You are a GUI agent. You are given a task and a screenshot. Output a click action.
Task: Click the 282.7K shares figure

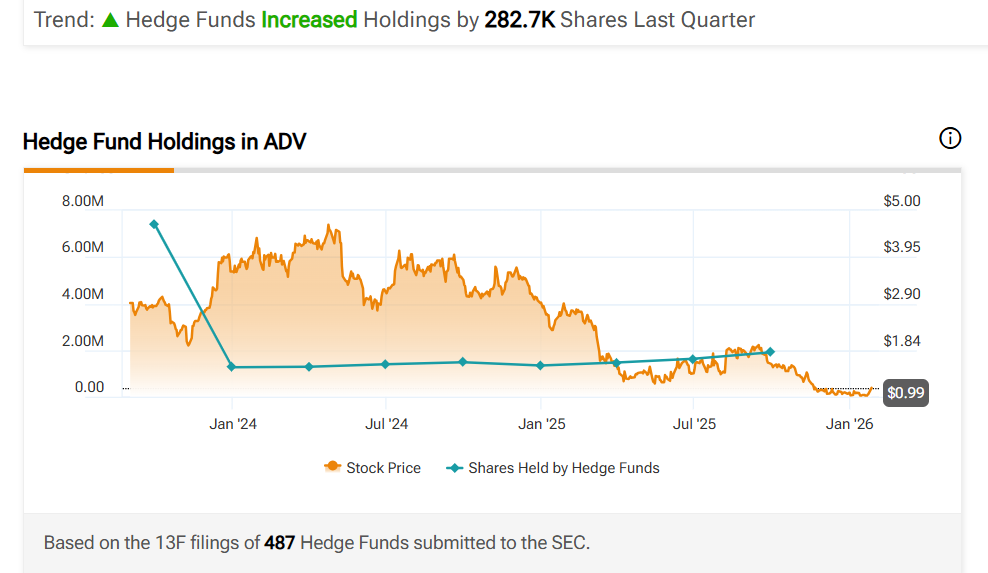tap(519, 20)
